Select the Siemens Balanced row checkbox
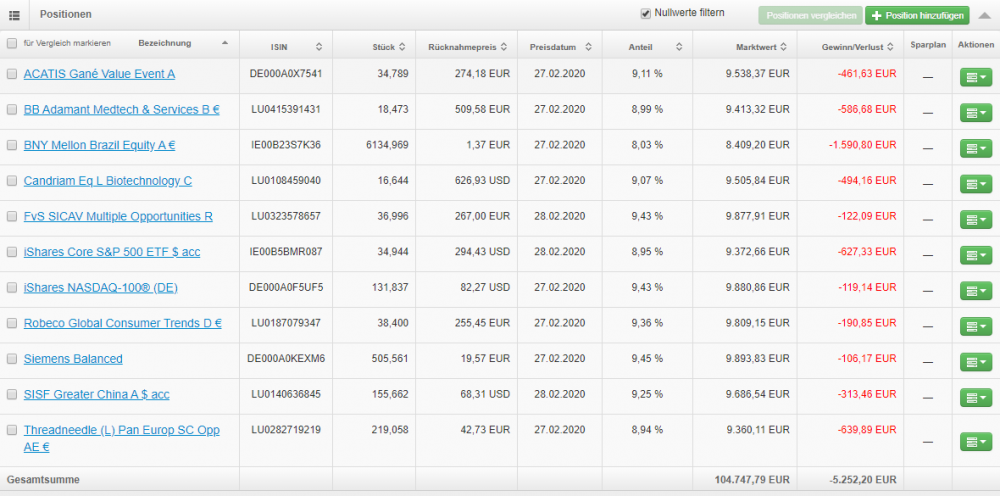The width and height of the screenshot is (1000, 496). (x=11, y=359)
